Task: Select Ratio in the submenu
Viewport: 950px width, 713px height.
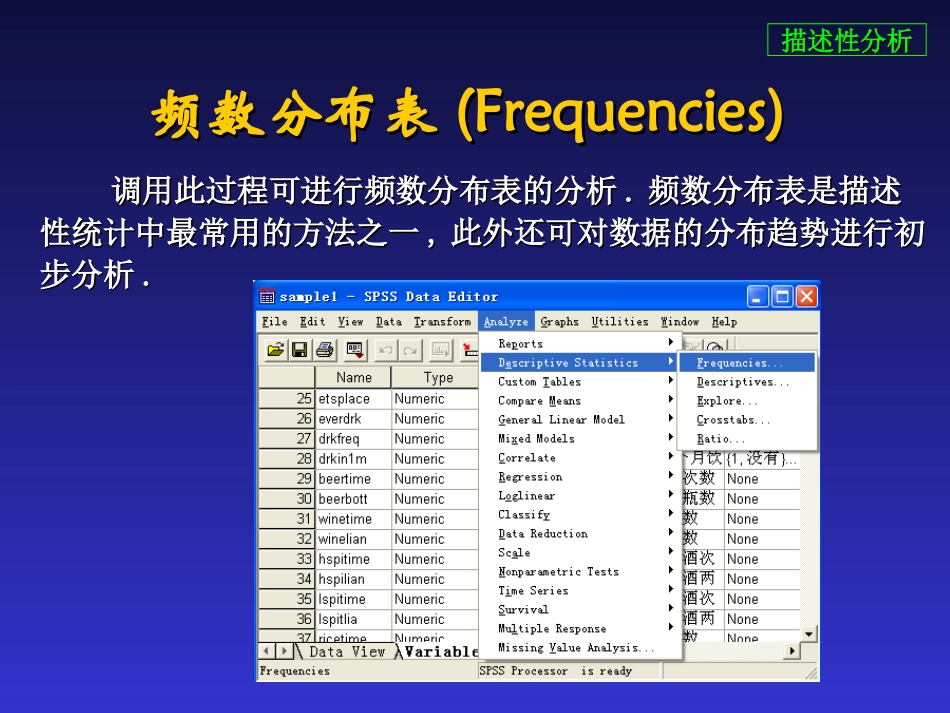Action: click(747, 439)
